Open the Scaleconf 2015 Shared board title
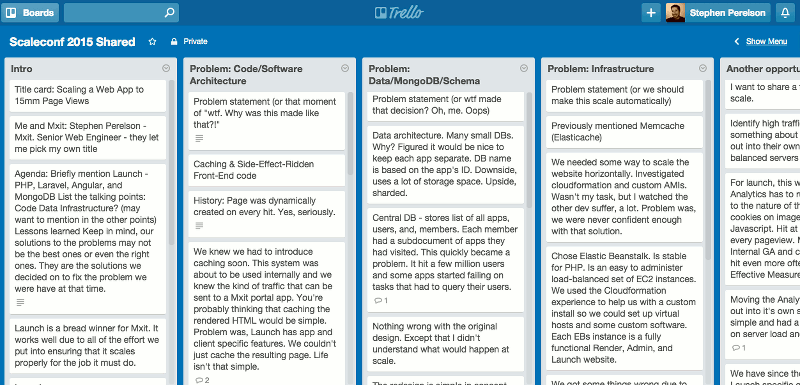Image resolution: width=800 pixels, height=385 pixels. click(x=72, y=42)
